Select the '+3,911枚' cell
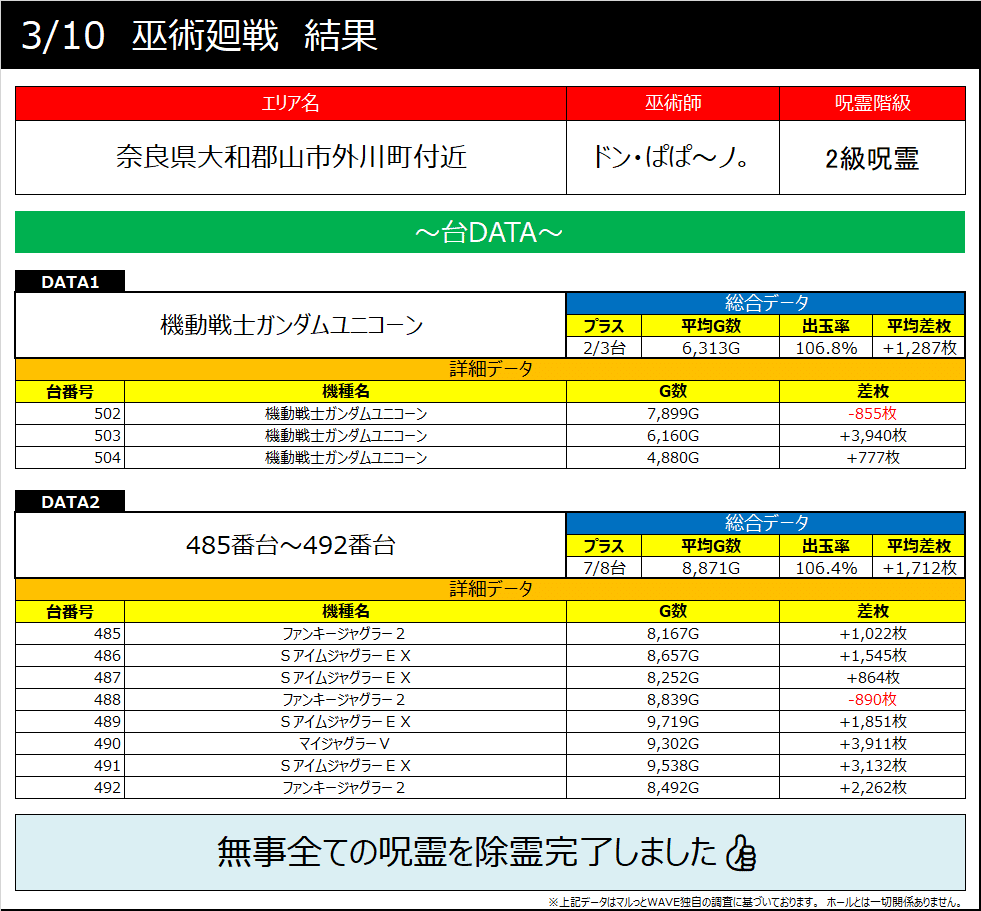This screenshot has width=981, height=911. click(x=872, y=743)
